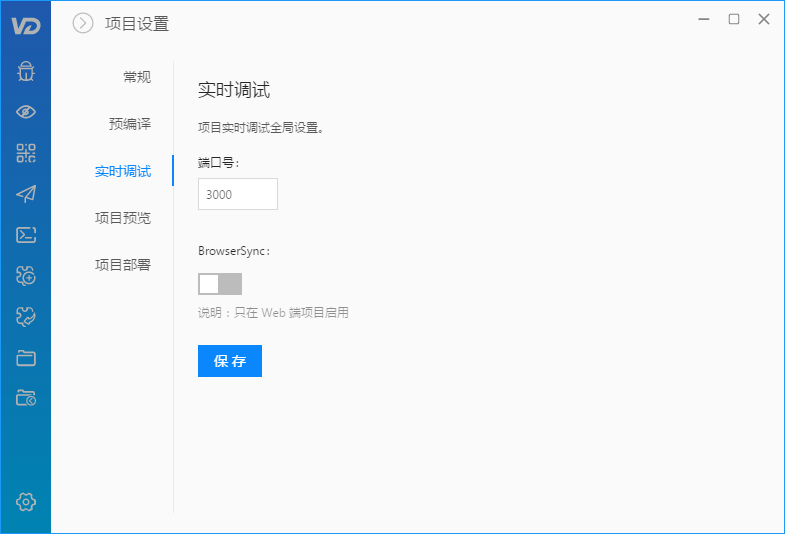Click the 说明：只在 Web 端项目启用 note
Screen dimensions: 785x534
pyautogui.click(x=273, y=313)
